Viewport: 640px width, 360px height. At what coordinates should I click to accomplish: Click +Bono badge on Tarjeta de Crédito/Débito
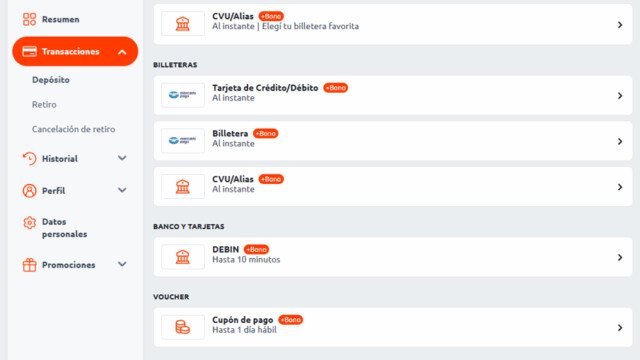point(336,88)
